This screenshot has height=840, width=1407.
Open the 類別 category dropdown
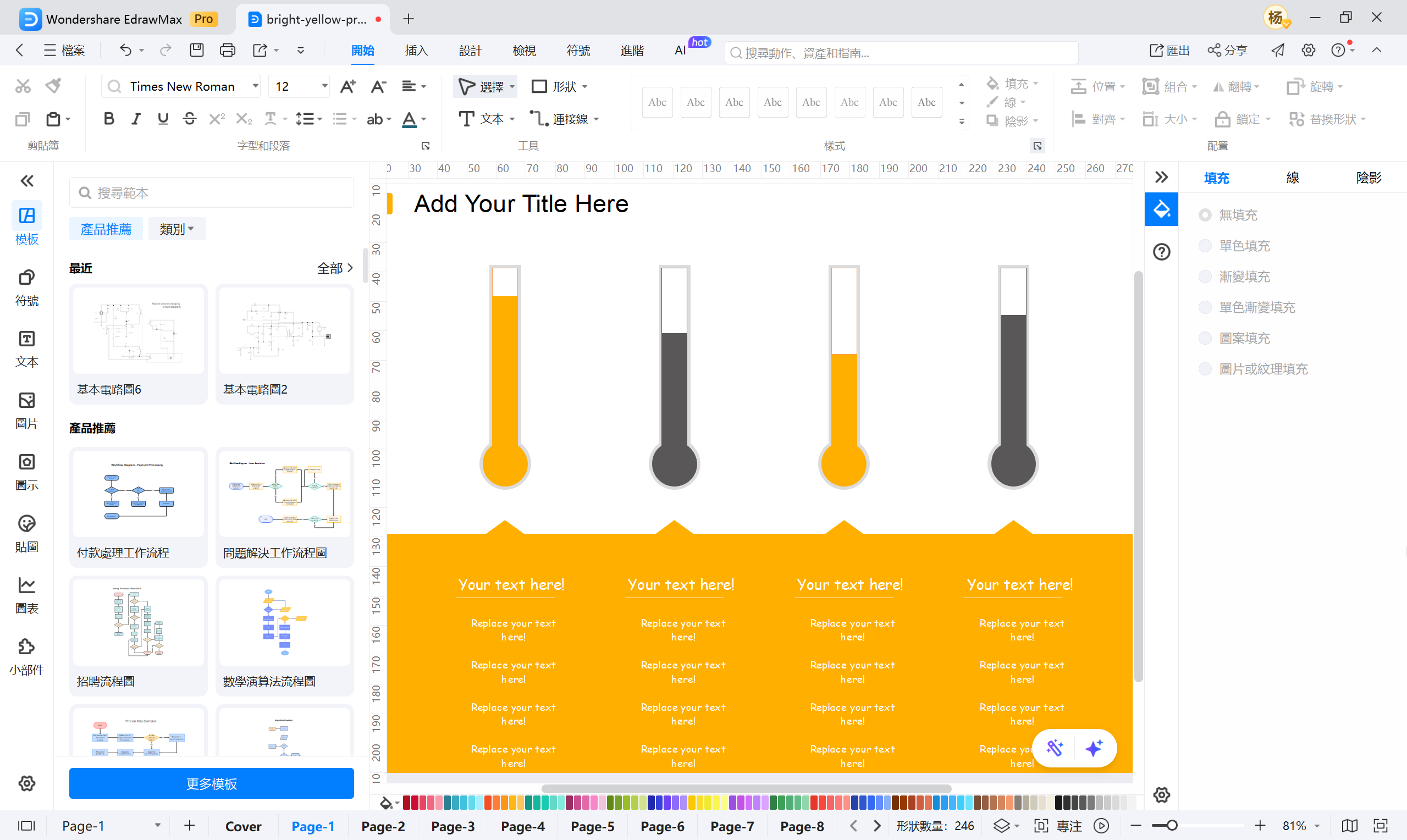176,229
